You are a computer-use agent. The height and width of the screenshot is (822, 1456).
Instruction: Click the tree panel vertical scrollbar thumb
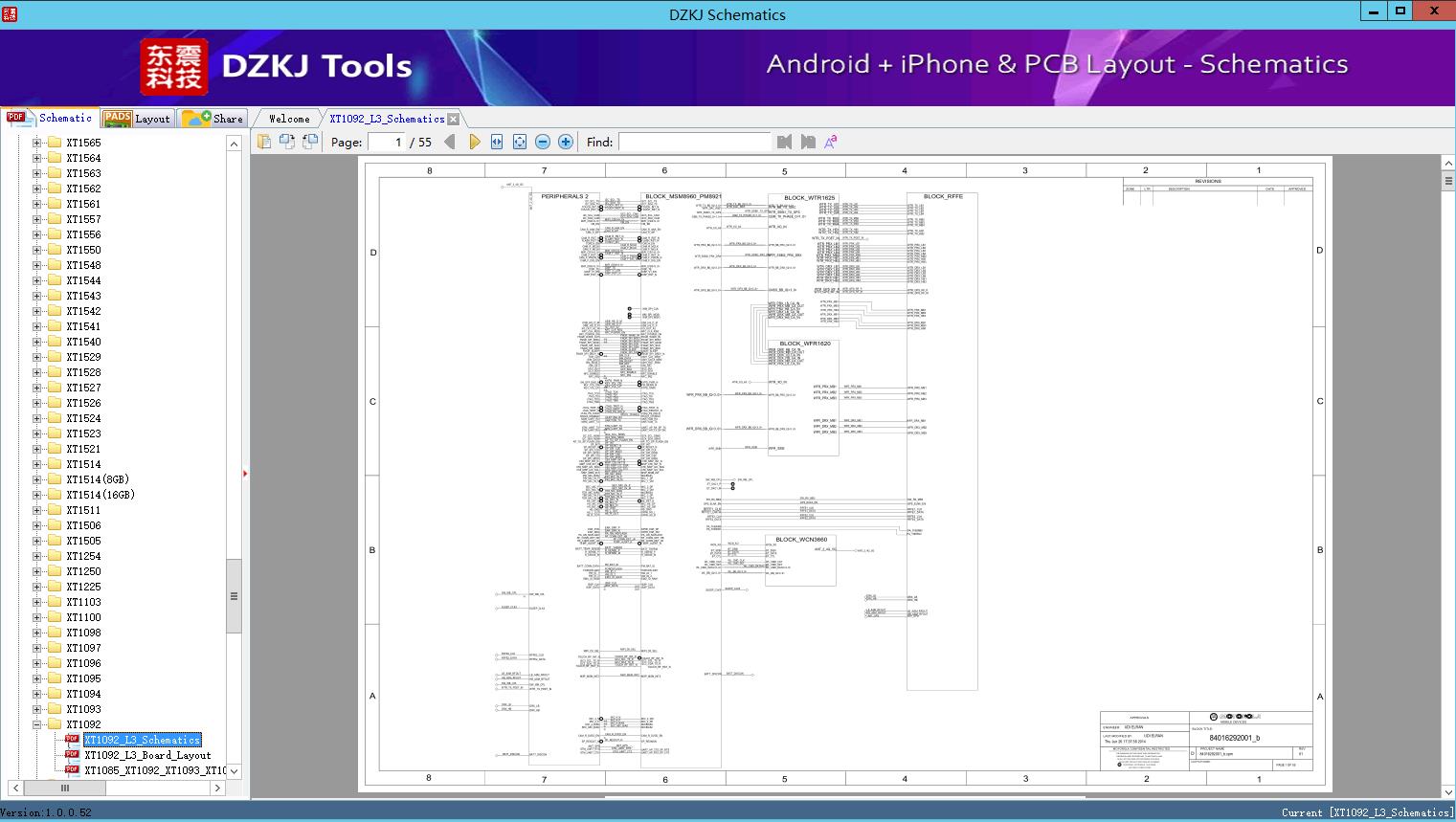(x=234, y=595)
